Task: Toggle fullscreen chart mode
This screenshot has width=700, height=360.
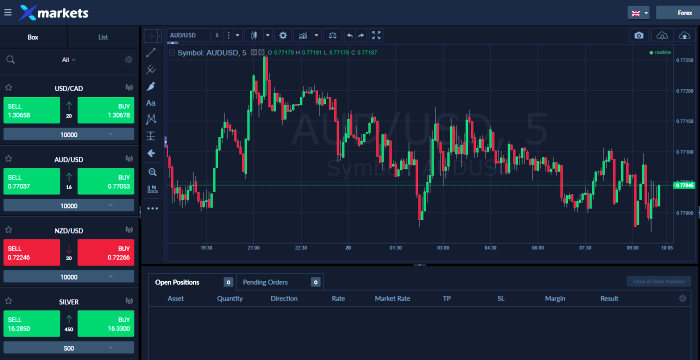Action: (x=376, y=35)
